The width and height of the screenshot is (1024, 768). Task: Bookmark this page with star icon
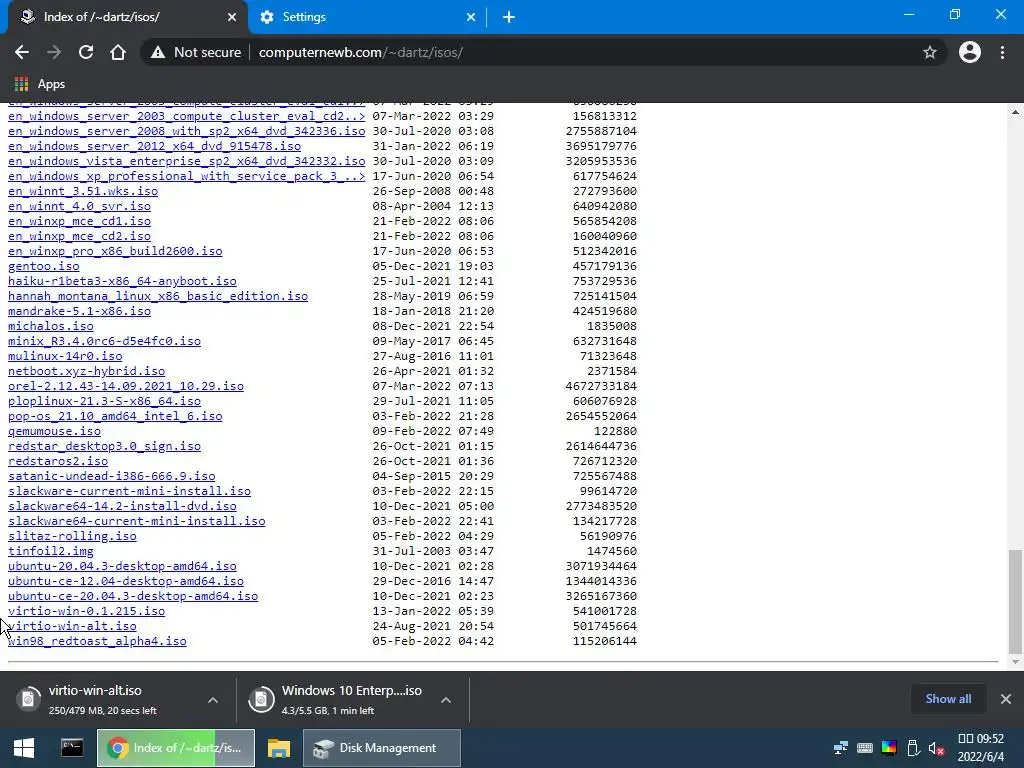click(930, 52)
